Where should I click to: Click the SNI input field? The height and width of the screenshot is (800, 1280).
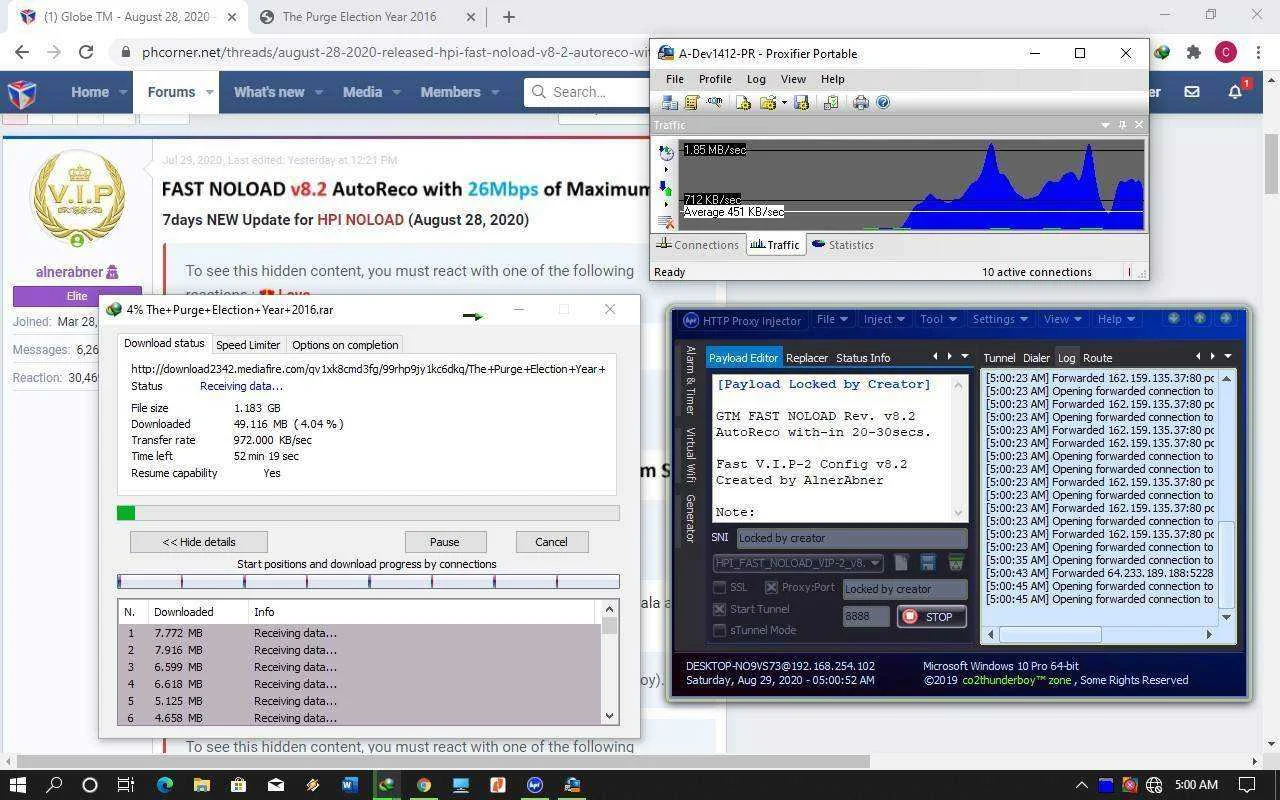pos(852,538)
